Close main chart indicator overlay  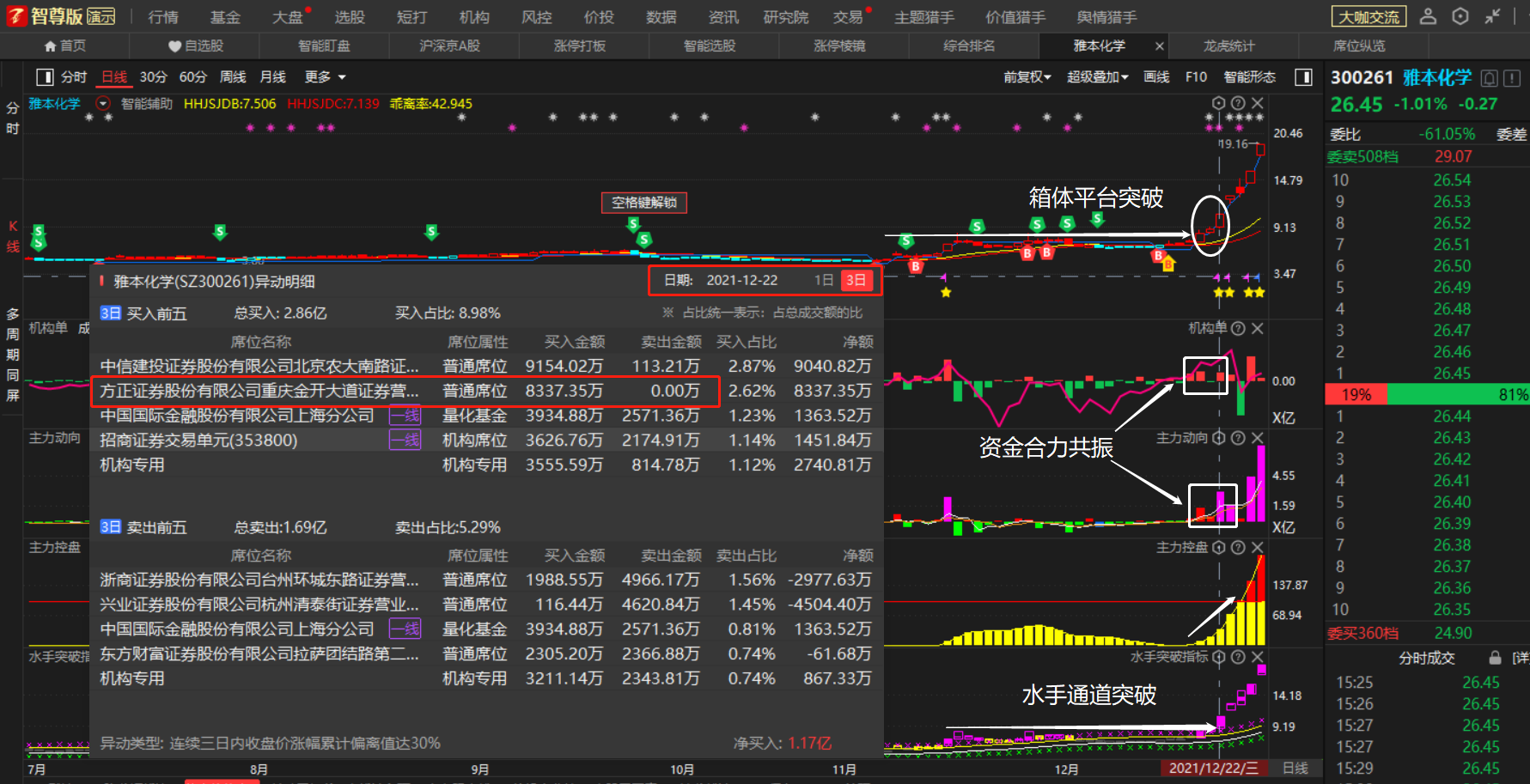click(1258, 103)
